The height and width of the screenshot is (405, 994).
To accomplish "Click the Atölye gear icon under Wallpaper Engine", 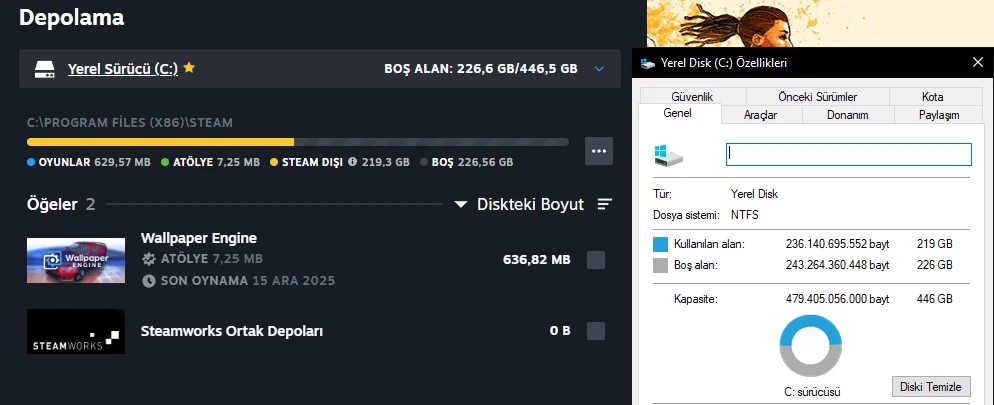I will 149,259.
